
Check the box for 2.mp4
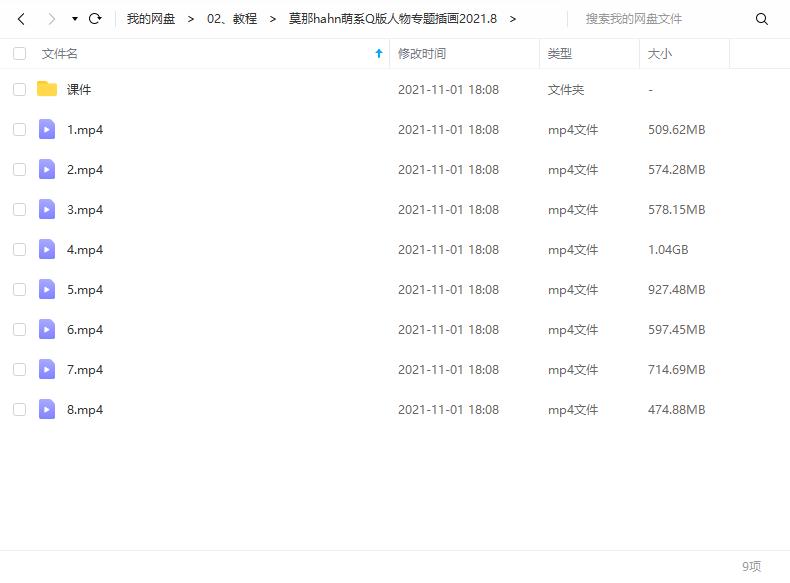[19, 170]
